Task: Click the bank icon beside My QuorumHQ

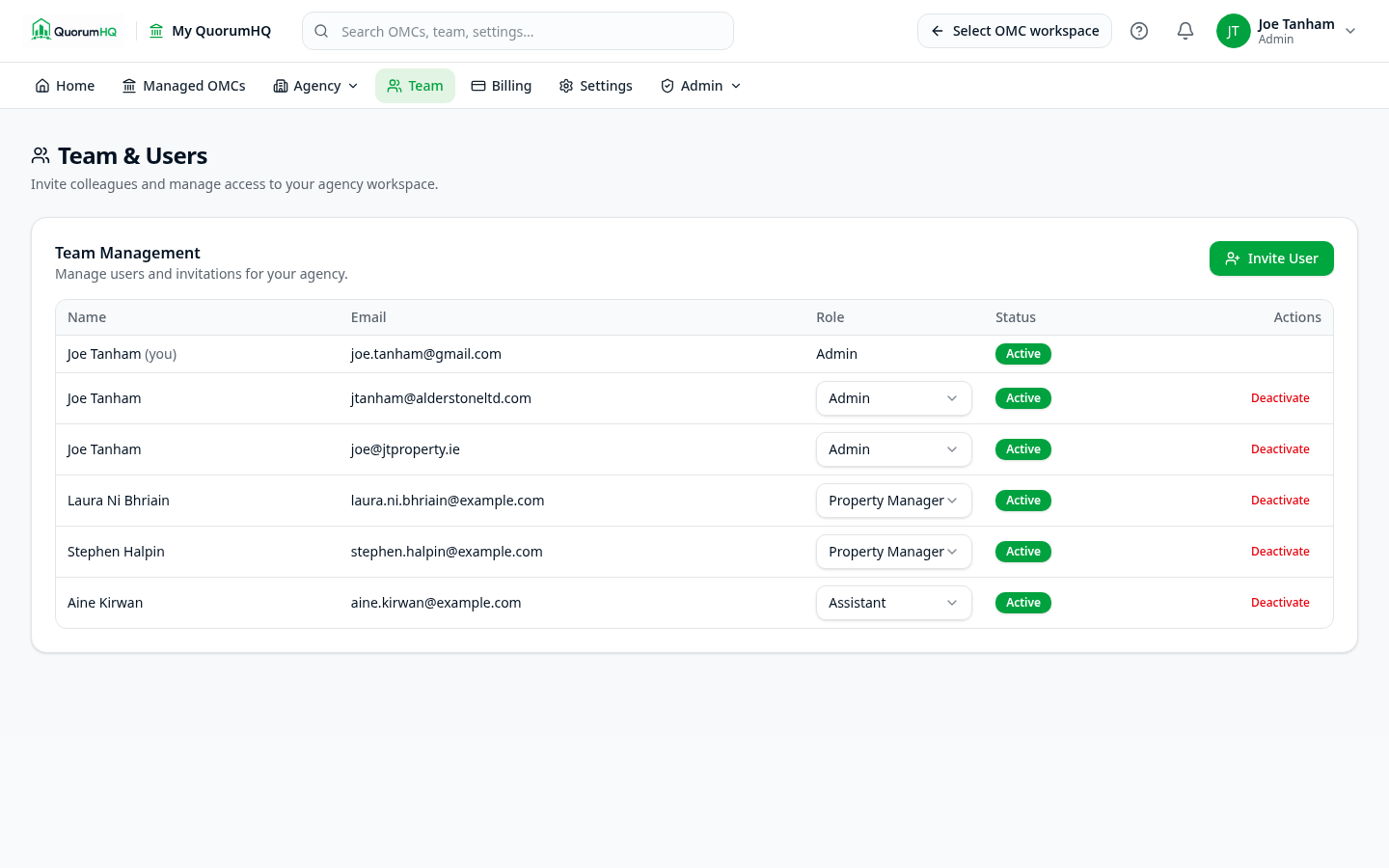Action: pos(156,31)
